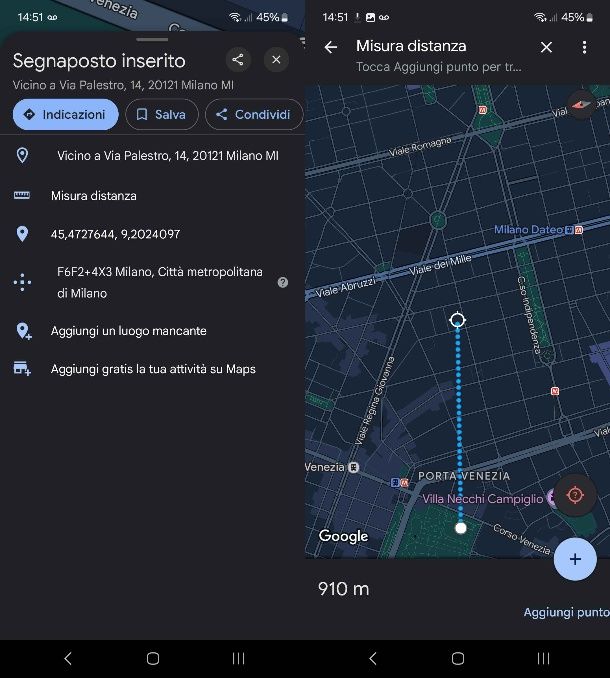610x678 pixels.
Task: Tap the metro M icon near Viale Romagna
Action: point(482,110)
